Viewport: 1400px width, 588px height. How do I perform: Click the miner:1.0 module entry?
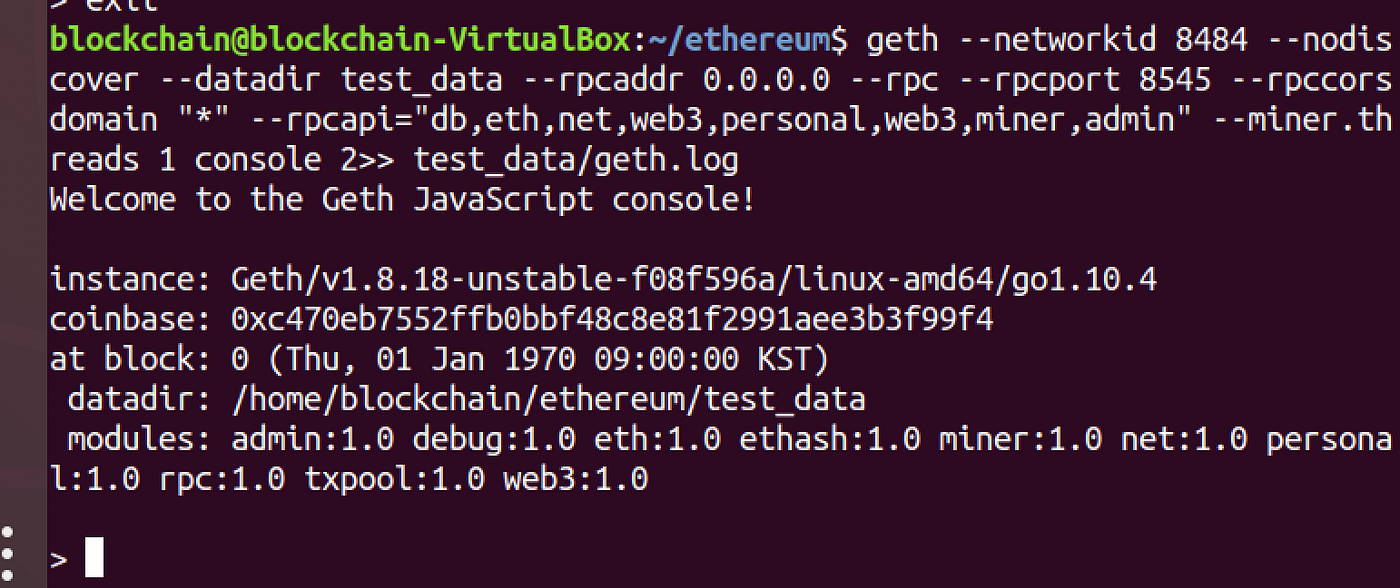(x=1020, y=440)
